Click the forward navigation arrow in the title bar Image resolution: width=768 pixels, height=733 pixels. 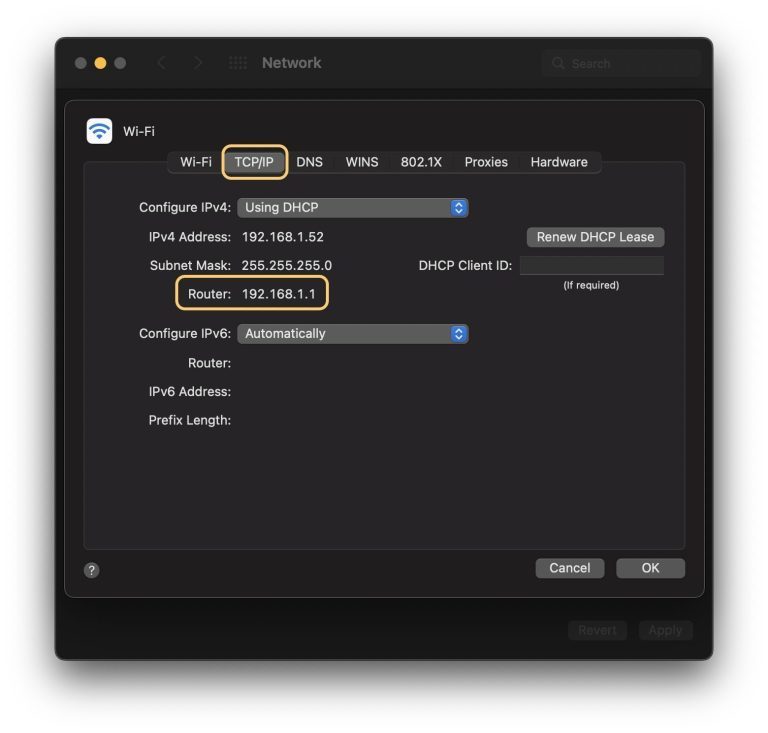tap(198, 63)
